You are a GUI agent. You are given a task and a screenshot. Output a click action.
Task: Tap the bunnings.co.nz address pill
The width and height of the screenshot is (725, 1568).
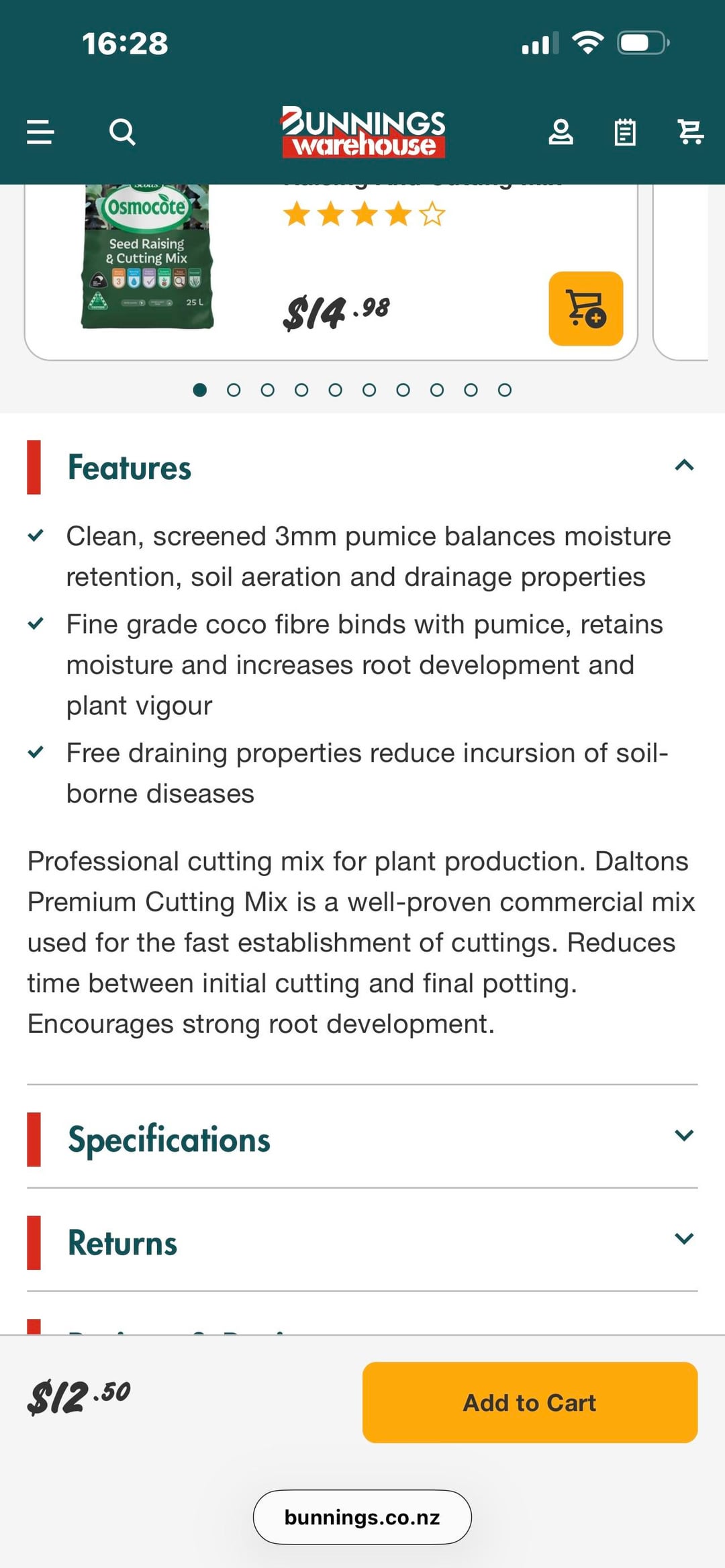(x=362, y=1517)
